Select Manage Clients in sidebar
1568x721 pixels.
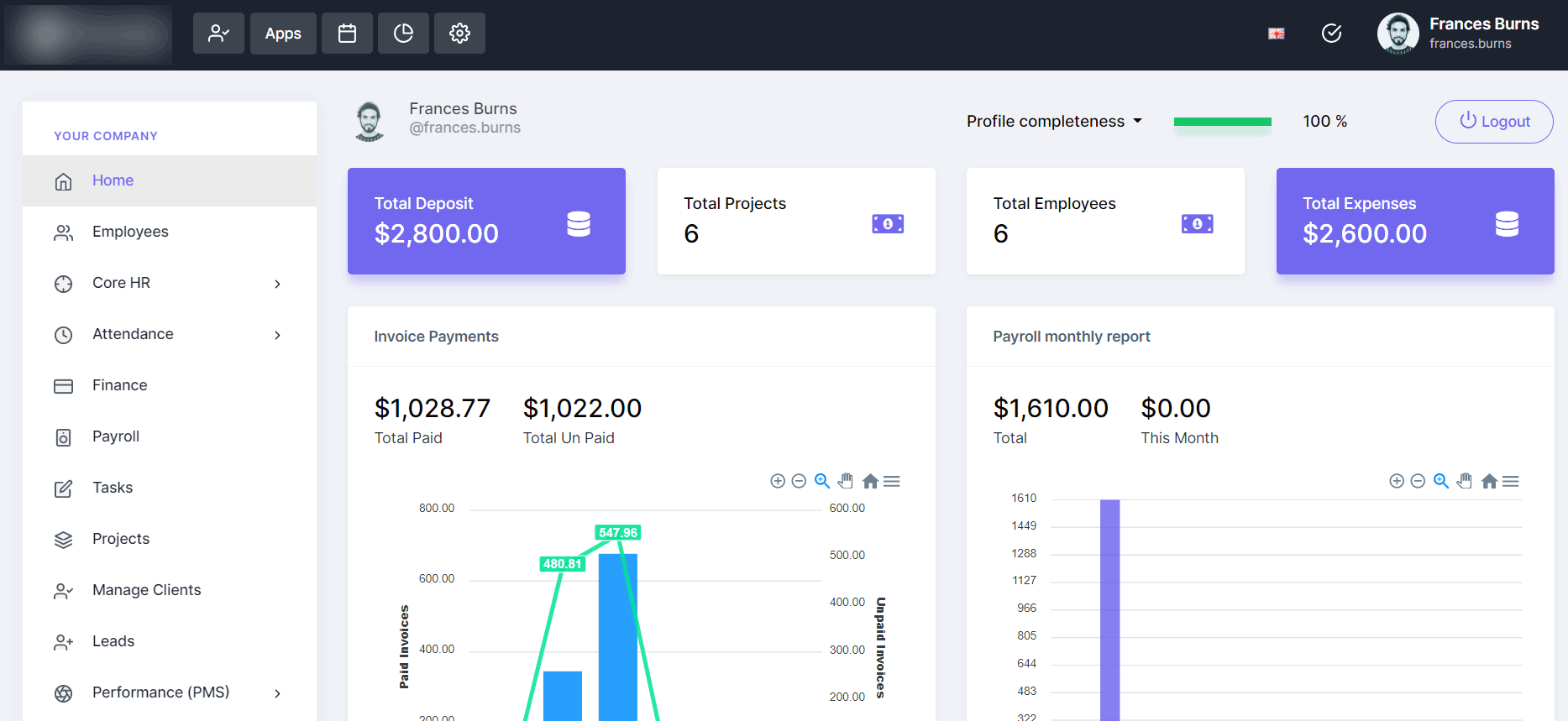pos(170,590)
